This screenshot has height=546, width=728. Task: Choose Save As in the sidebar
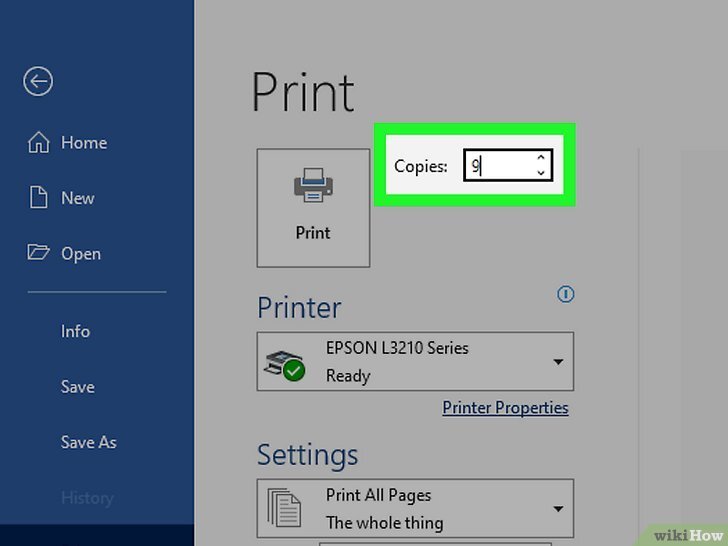88,442
